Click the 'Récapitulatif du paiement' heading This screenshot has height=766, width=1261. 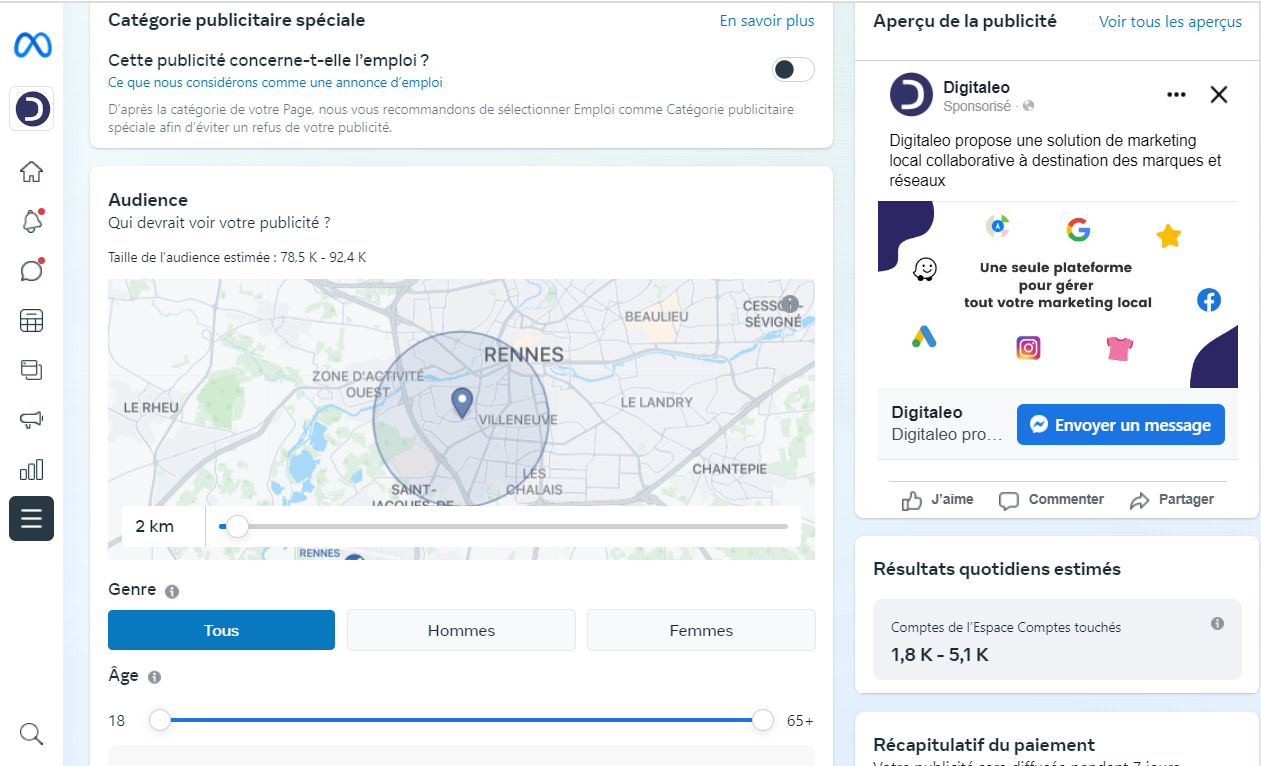coord(984,745)
